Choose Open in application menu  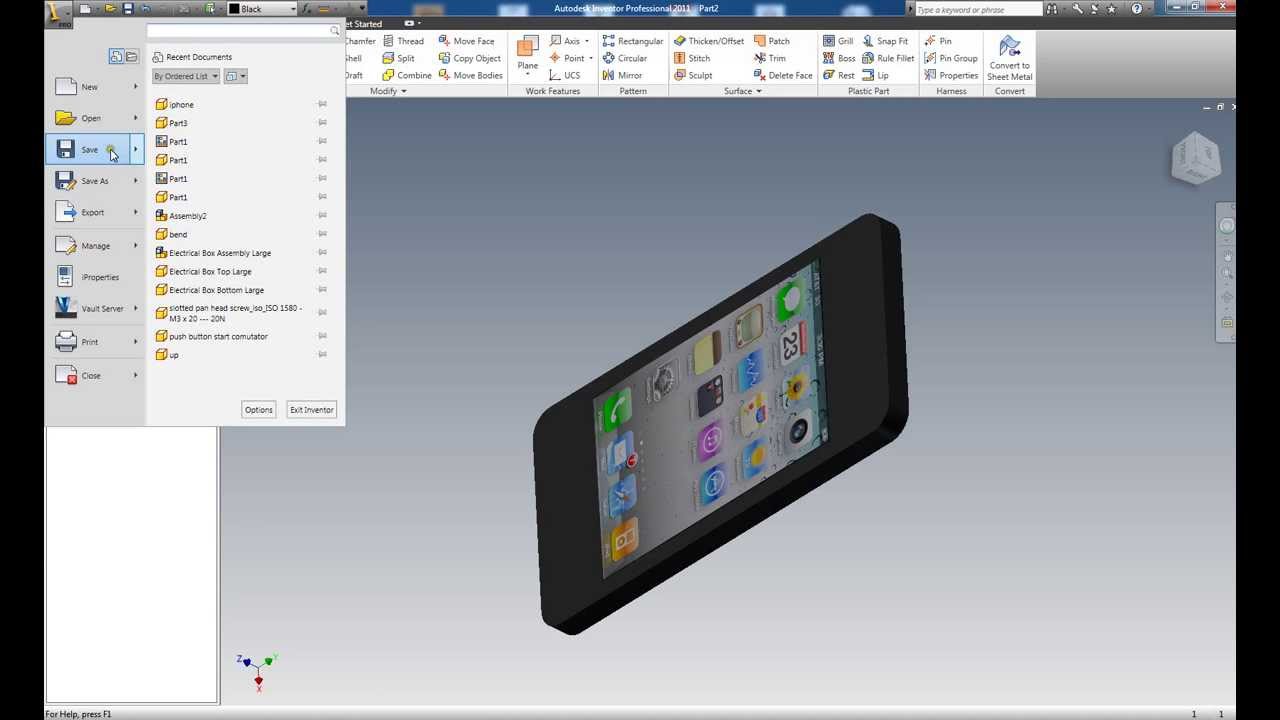click(95, 118)
